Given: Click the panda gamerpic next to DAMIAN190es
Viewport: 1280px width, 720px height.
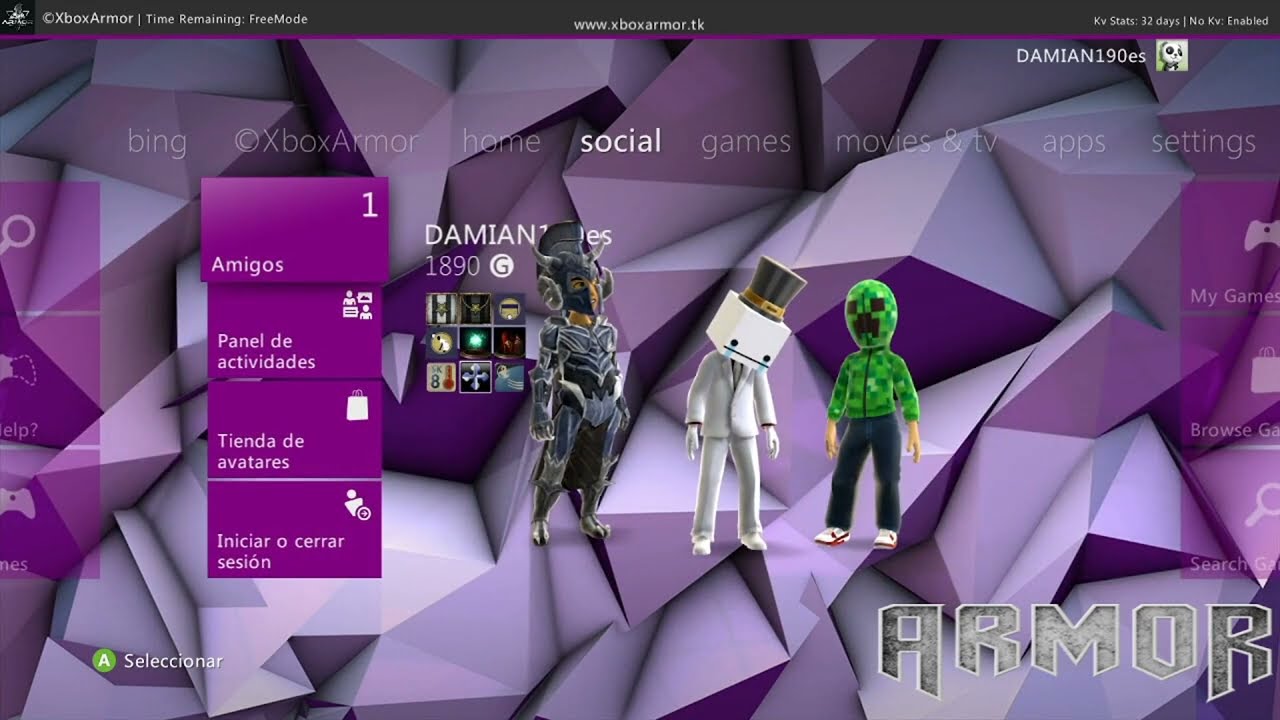Looking at the screenshot, I should (1172, 56).
